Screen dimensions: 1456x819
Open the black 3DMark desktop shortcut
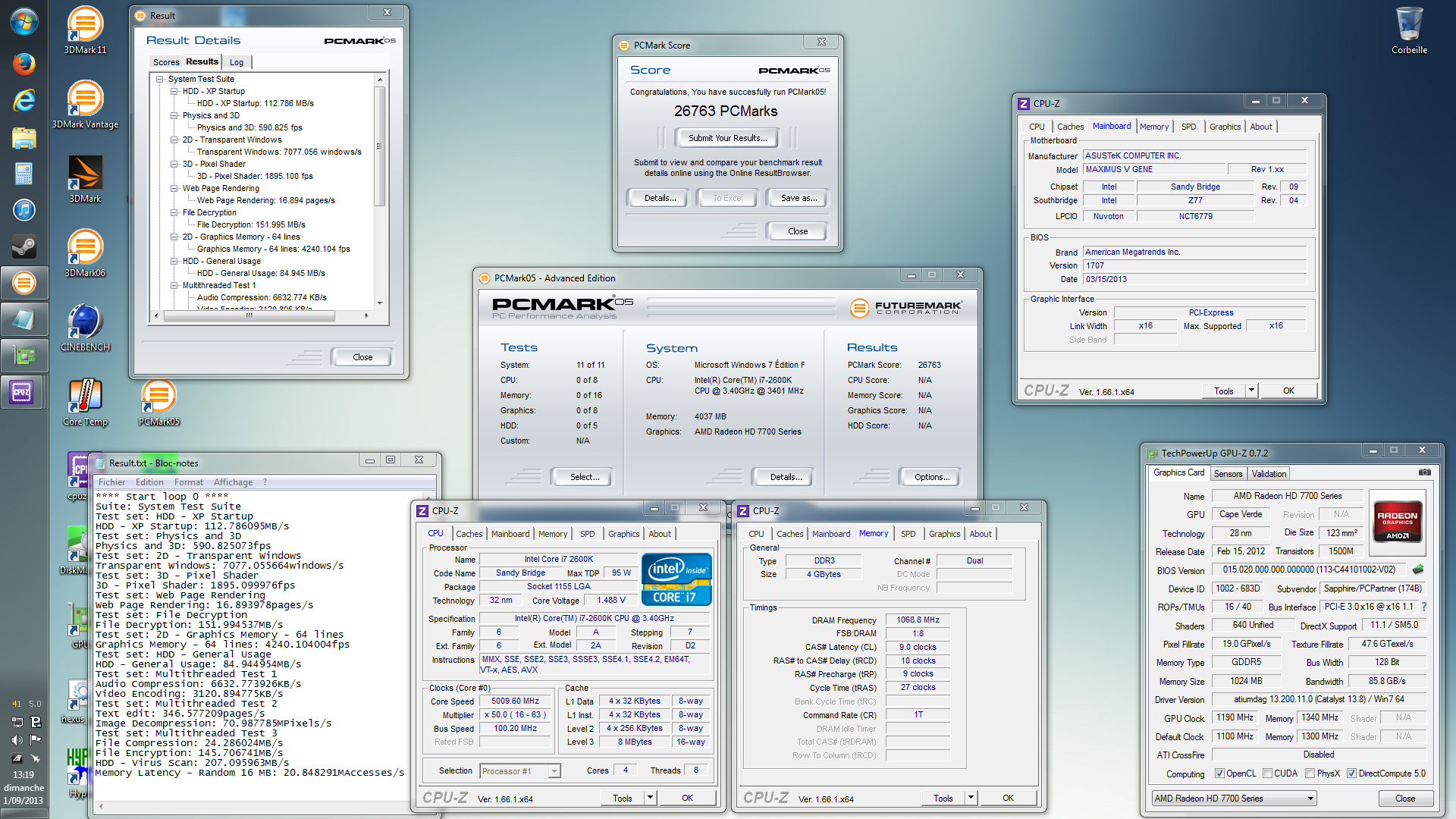click(85, 179)
